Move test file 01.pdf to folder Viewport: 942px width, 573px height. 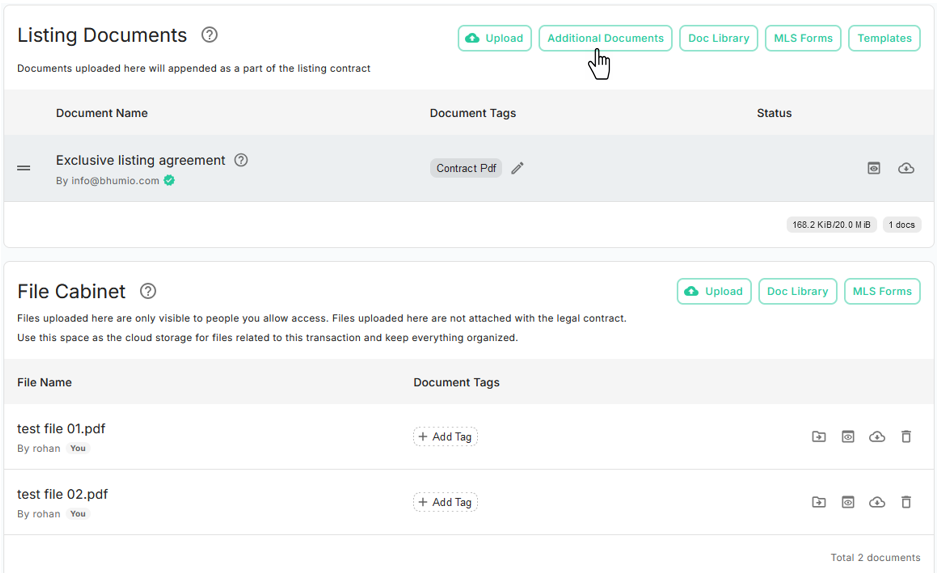(819, 437)
